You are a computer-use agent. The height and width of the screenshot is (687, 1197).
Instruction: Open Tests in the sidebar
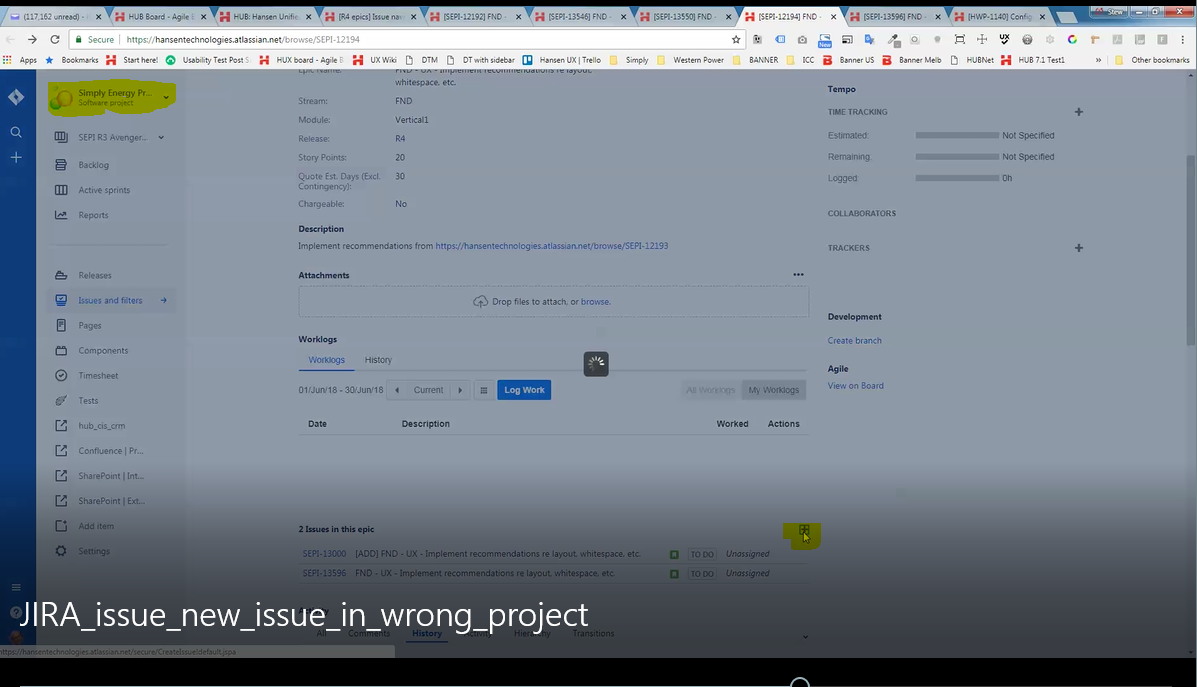(x=88, y=401)
